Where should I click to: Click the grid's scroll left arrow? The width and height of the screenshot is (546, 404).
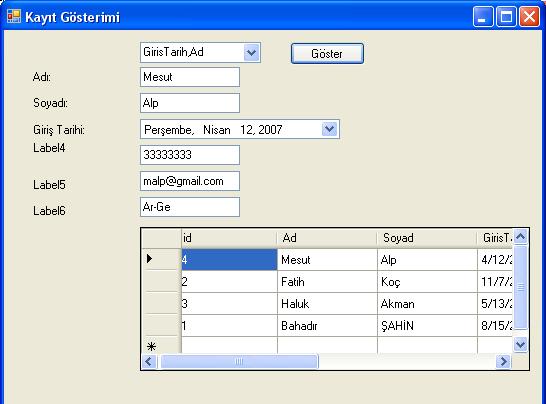(x=149, y=361)
